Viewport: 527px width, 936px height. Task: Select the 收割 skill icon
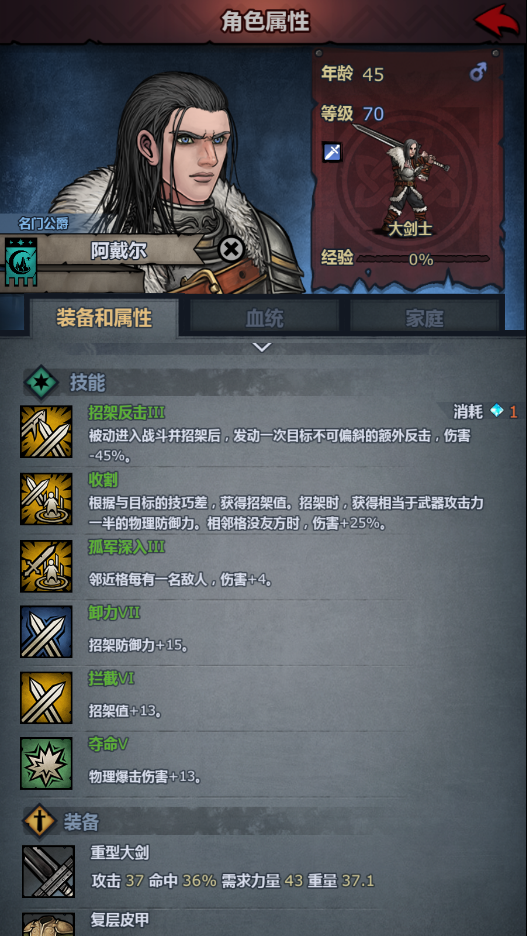tap(47, 499)
